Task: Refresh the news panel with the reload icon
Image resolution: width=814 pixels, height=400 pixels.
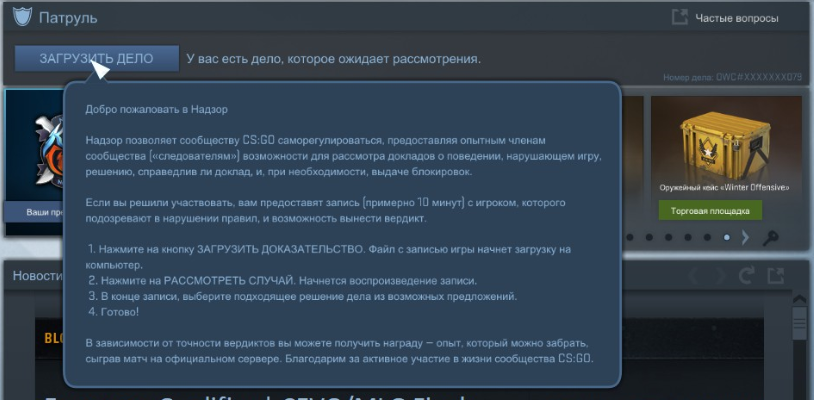Action: [746, 275]
